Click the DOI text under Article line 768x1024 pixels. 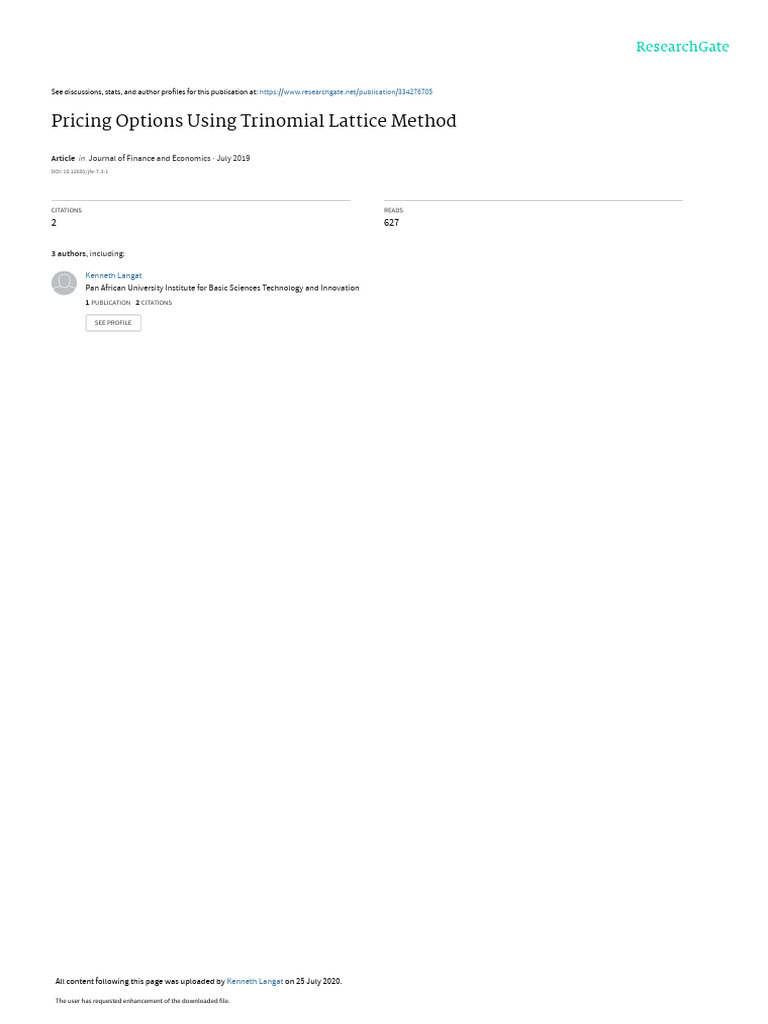coord(80,172)
